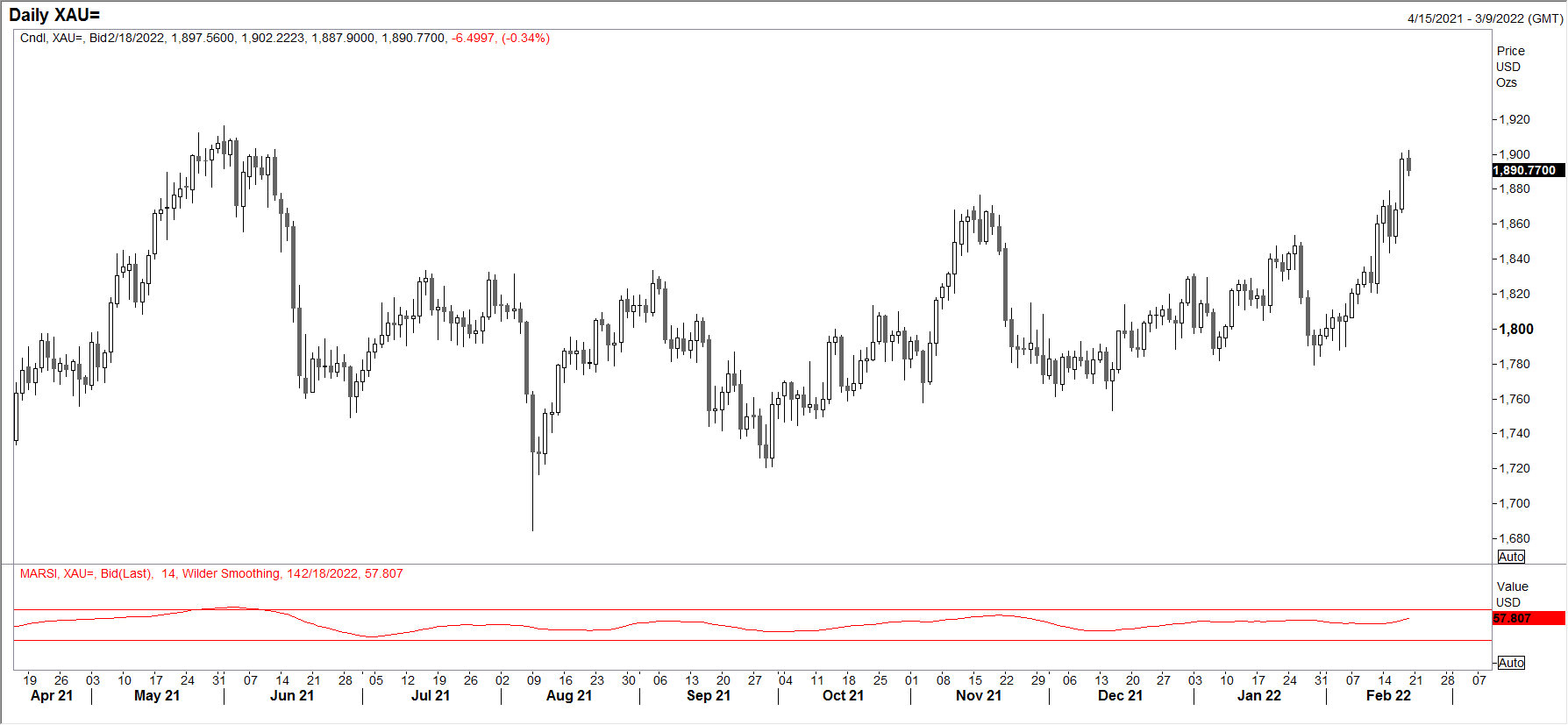The width and height of the screenshot is (1568, 725).
Task: Click the 1,860 price axis label
Action: pos(1515,224)
